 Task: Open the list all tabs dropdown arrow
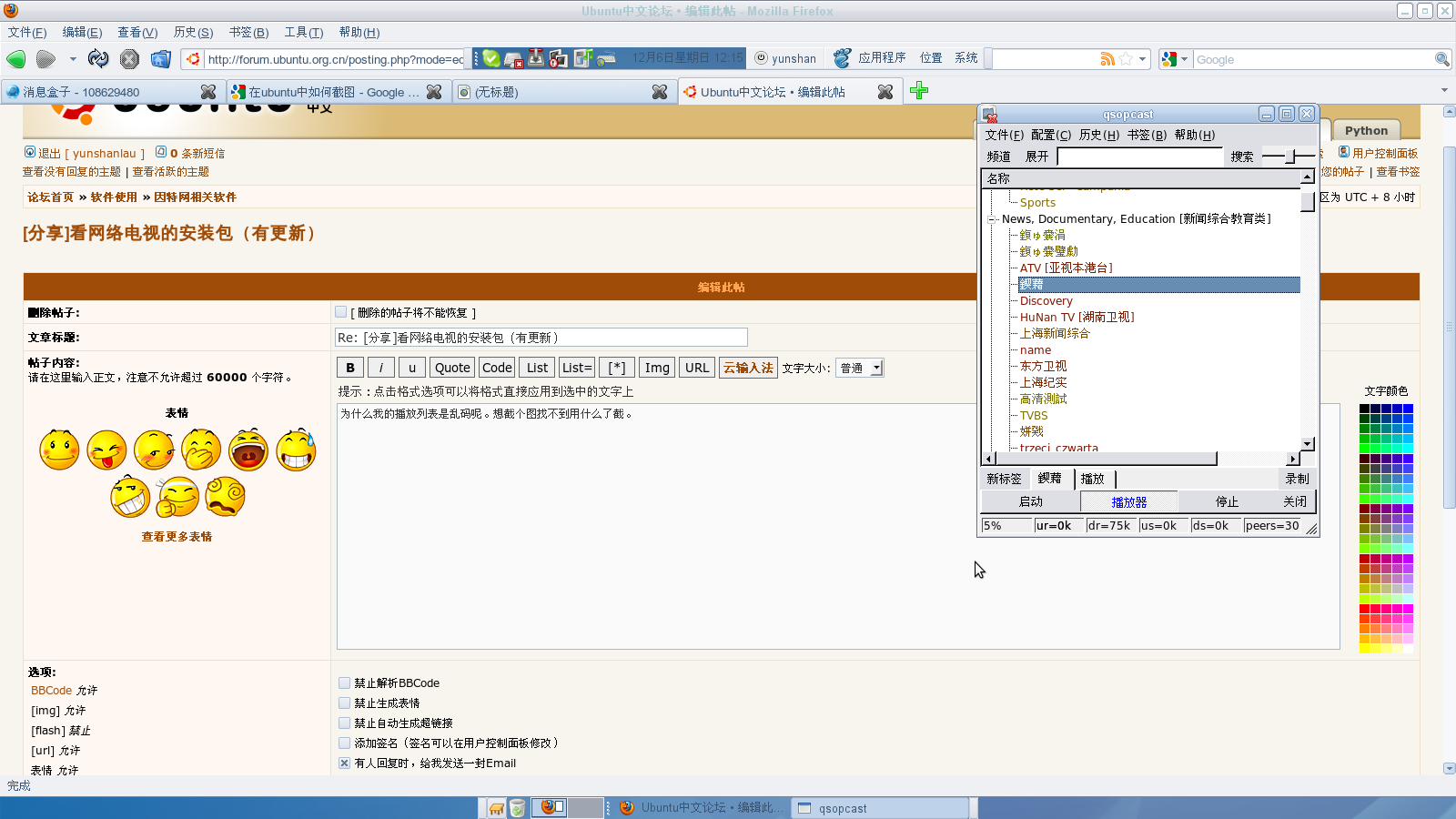pos(1444,91)
